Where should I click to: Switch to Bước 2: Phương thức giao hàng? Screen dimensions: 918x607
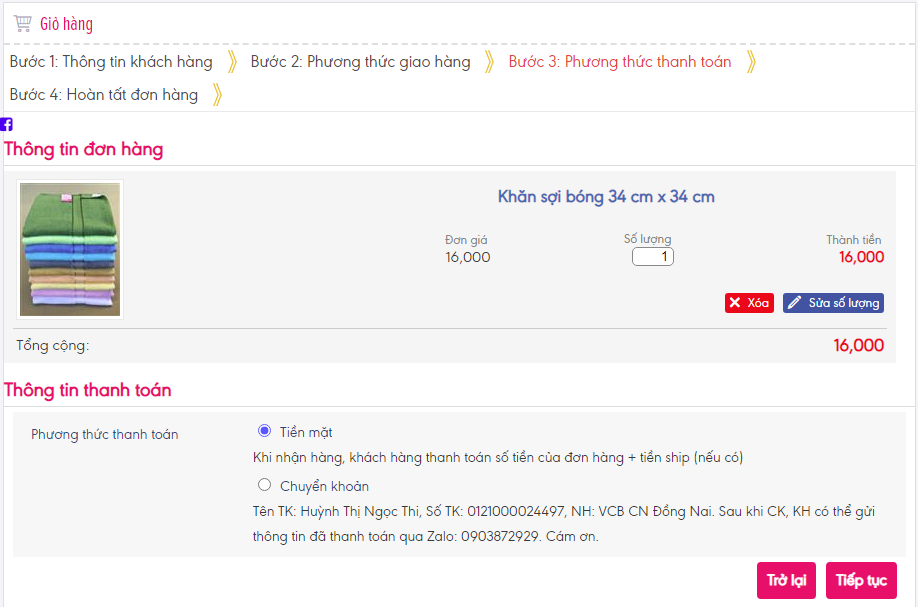coord(360,62)
